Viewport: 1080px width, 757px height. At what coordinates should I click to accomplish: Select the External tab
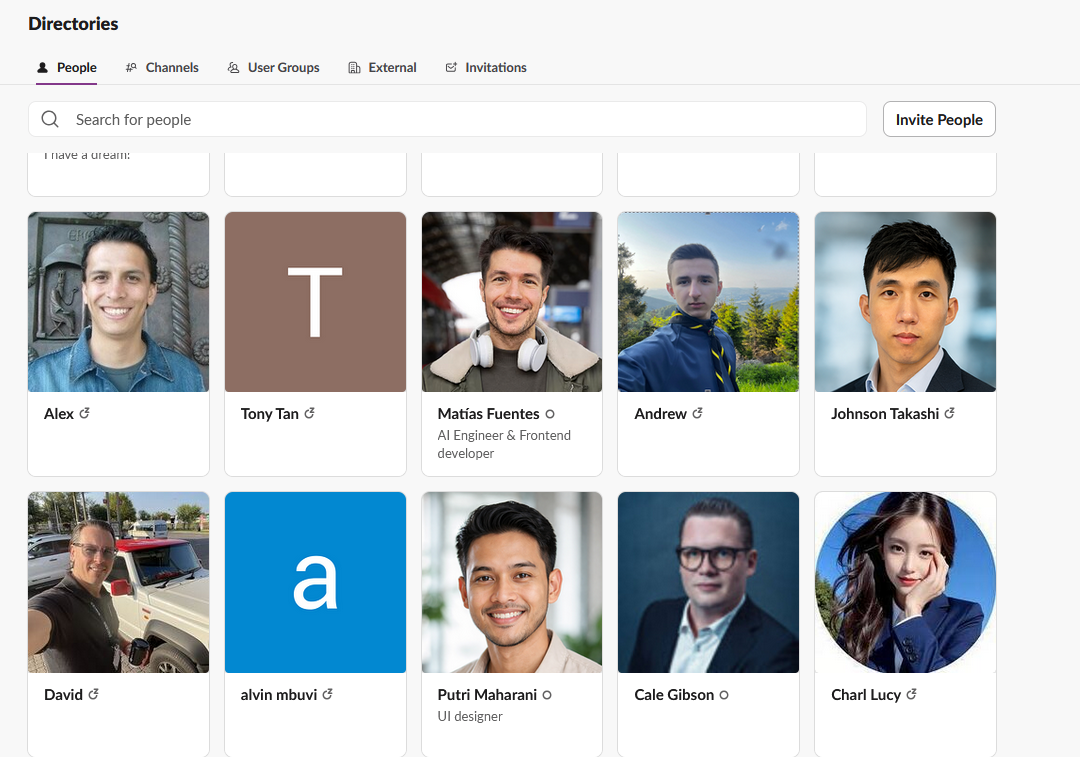[382, 68]
